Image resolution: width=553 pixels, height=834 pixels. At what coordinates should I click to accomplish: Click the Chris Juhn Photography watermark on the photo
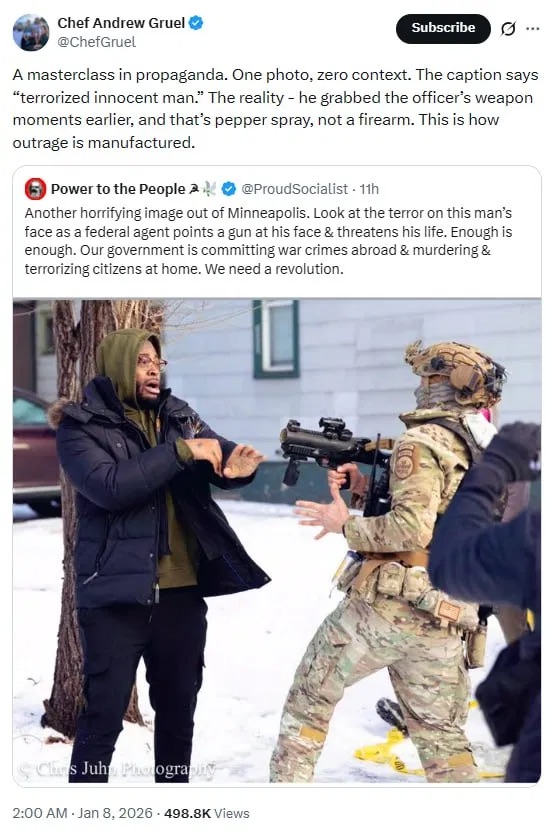(117, 769)
